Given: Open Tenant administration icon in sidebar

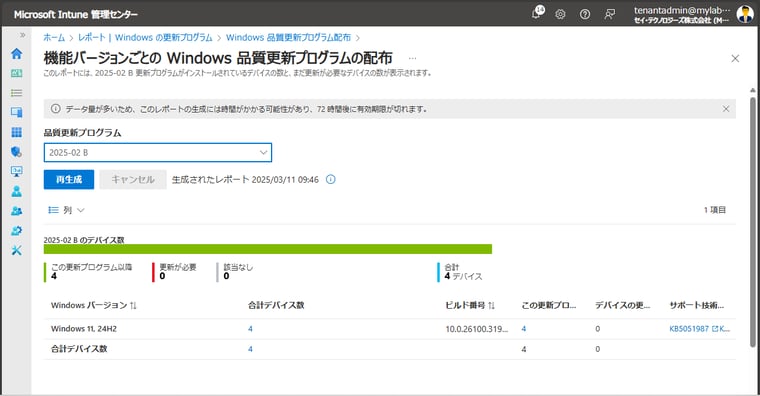Looking at the screenshot, I should [x=16, y=231].
